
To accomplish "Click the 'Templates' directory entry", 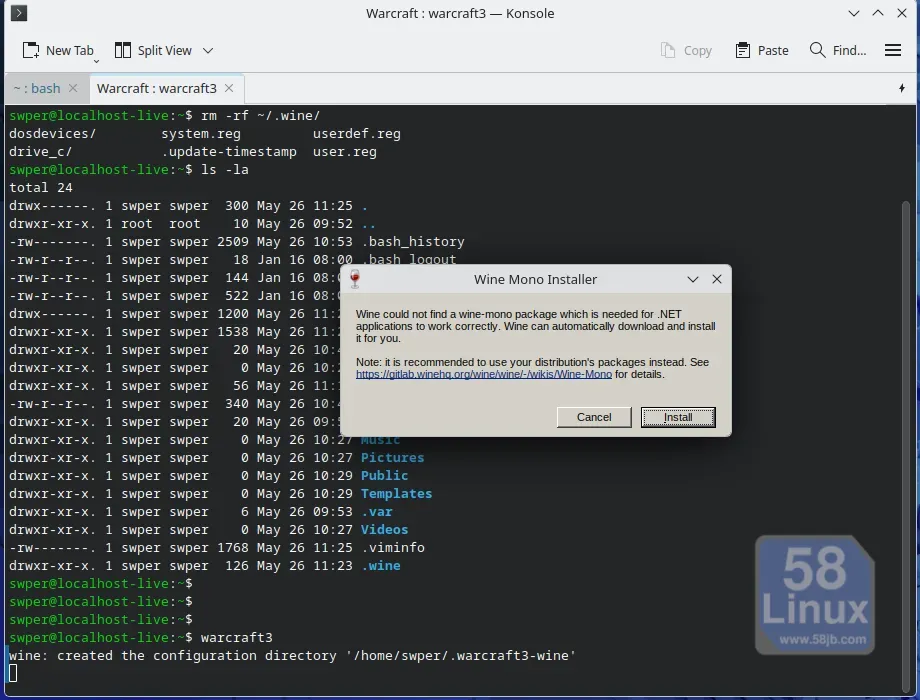I will coord(397,494).
